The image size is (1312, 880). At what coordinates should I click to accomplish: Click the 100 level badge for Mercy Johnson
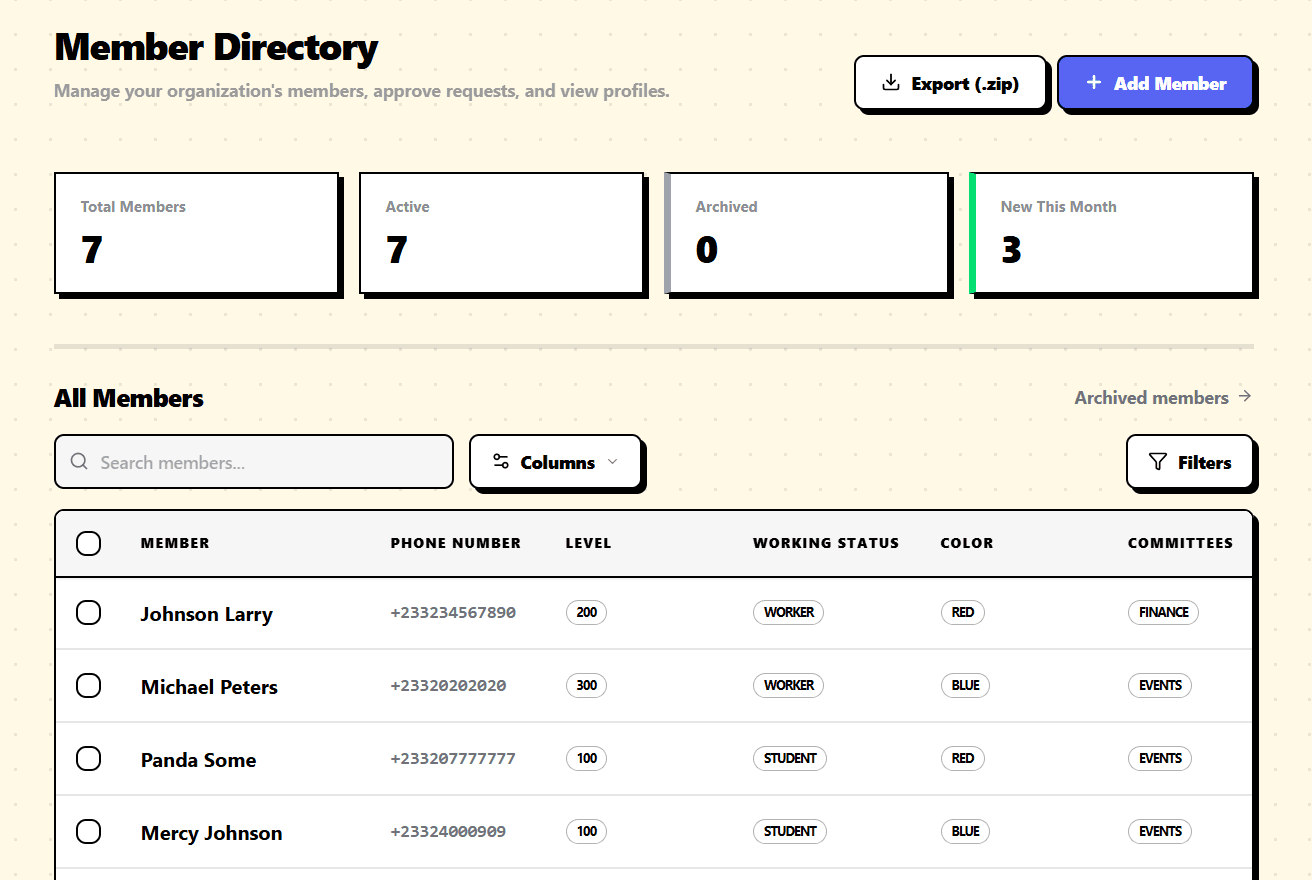pos(586,831)
